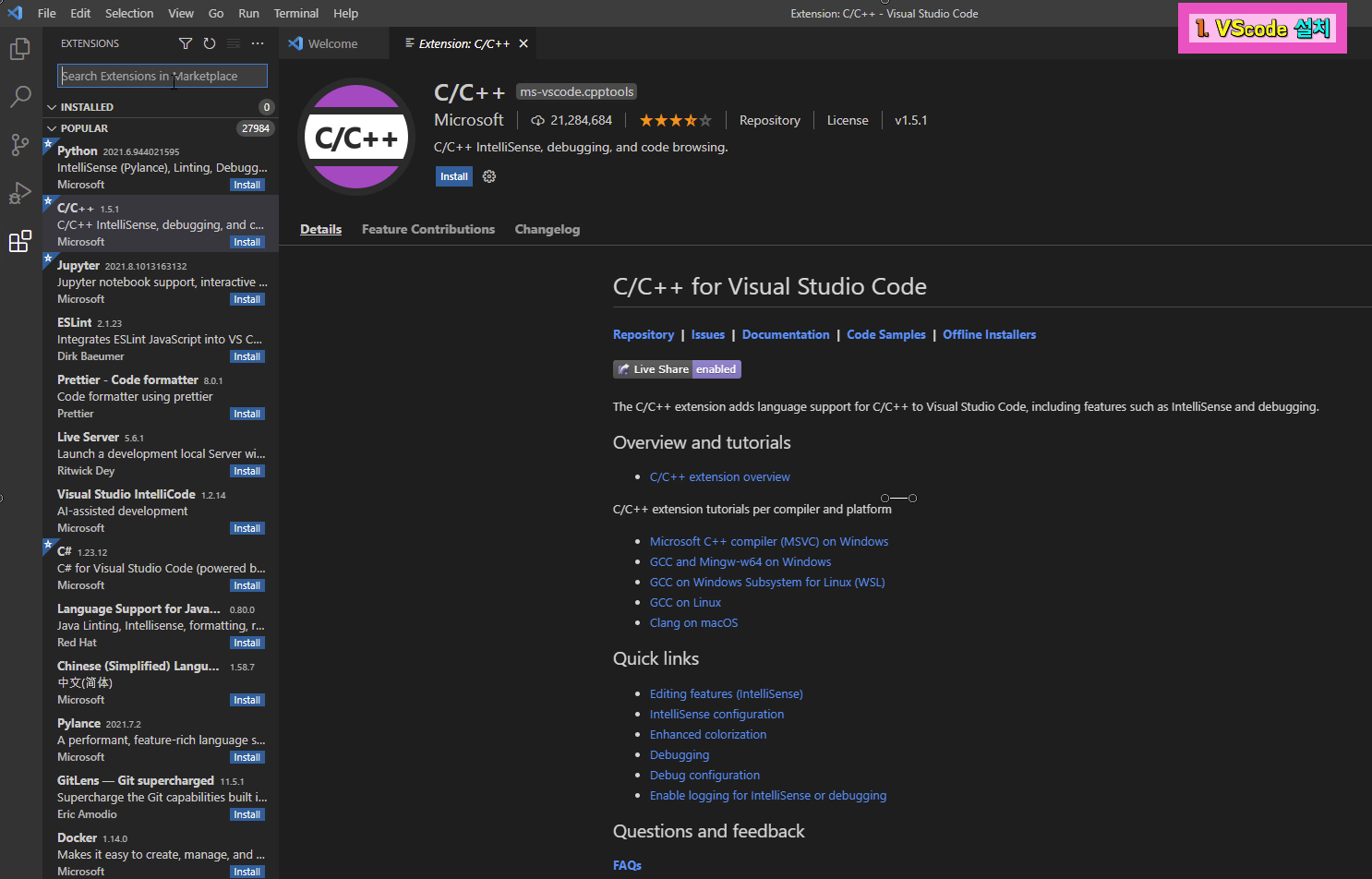Screen dimensions: 1372x879
Task: Open the Source Control view
Action: [x=20, y=145]
